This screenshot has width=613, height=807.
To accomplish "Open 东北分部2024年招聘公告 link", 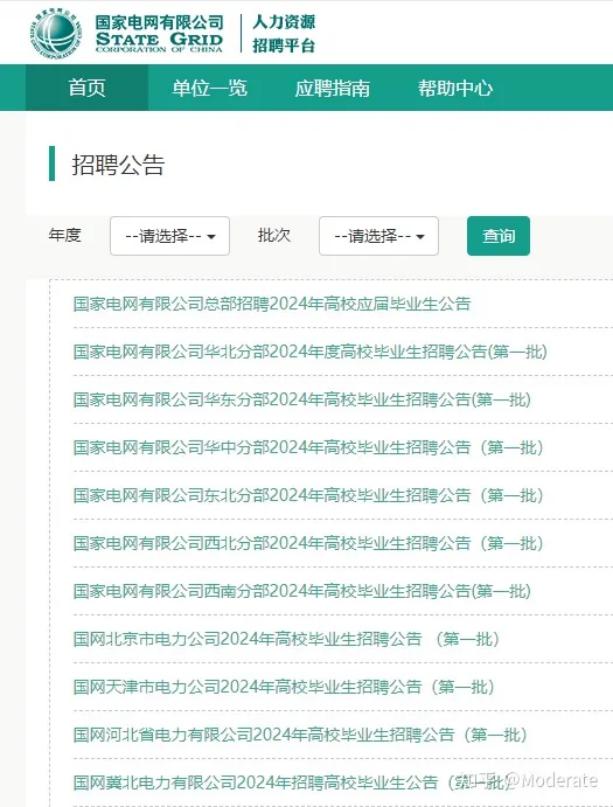I will coord(308,495).
